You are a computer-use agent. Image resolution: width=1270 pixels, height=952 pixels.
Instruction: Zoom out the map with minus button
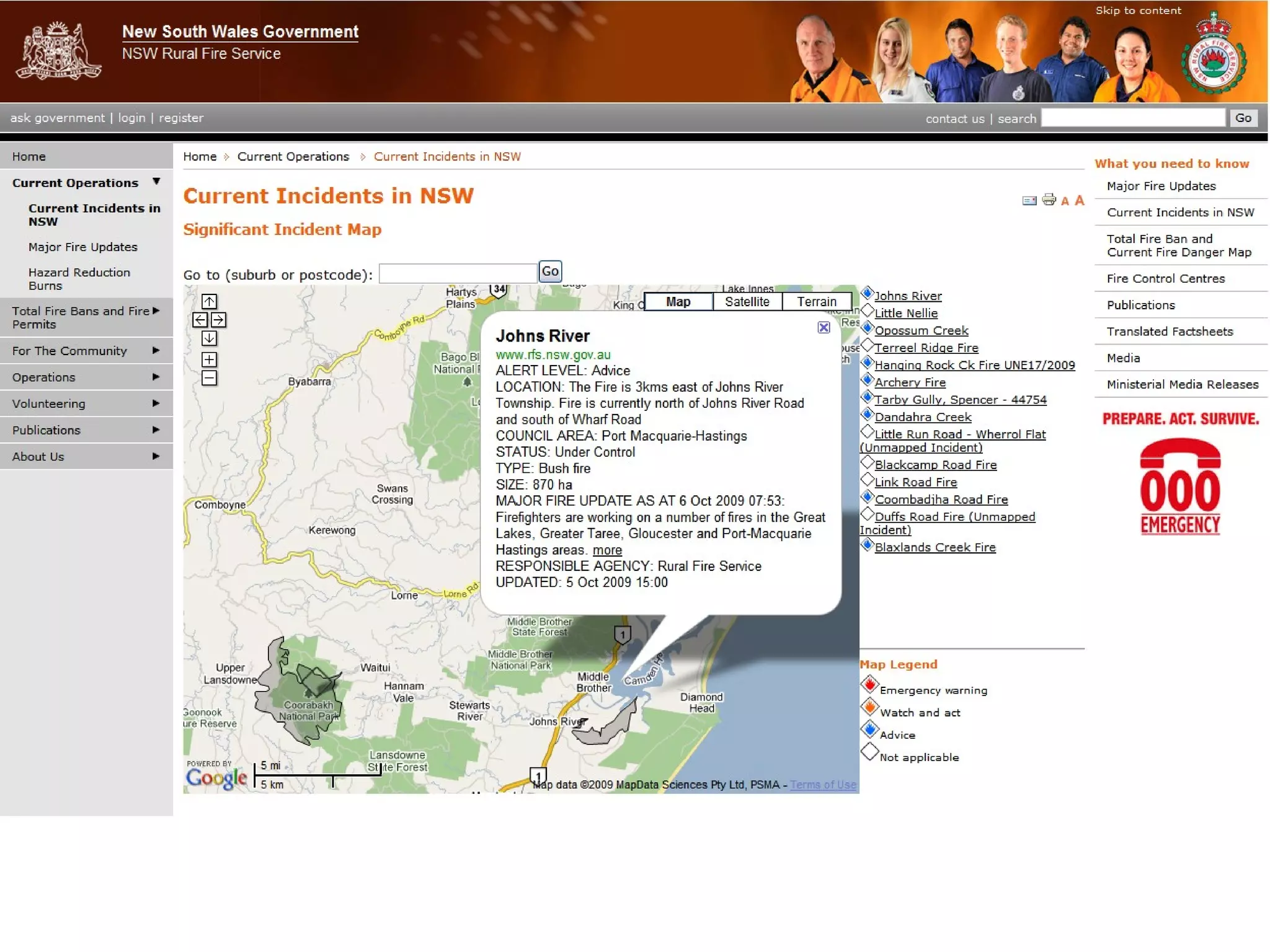pos(209,378)
